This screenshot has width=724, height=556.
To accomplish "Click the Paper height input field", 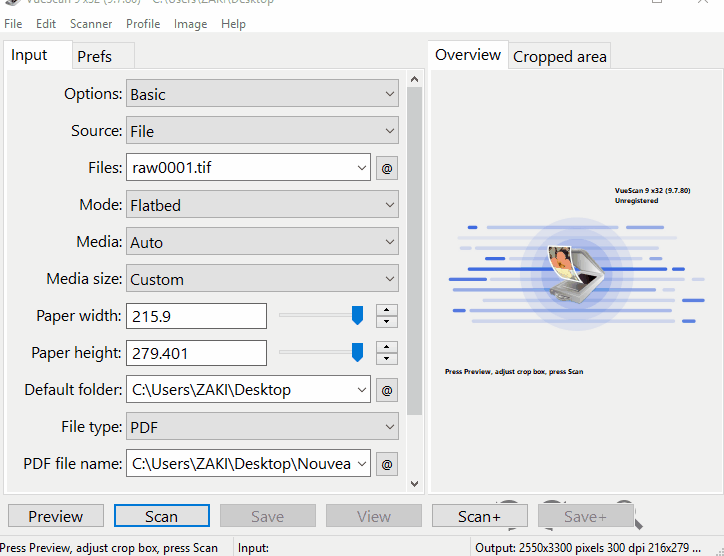I will [x=196, y=353].
